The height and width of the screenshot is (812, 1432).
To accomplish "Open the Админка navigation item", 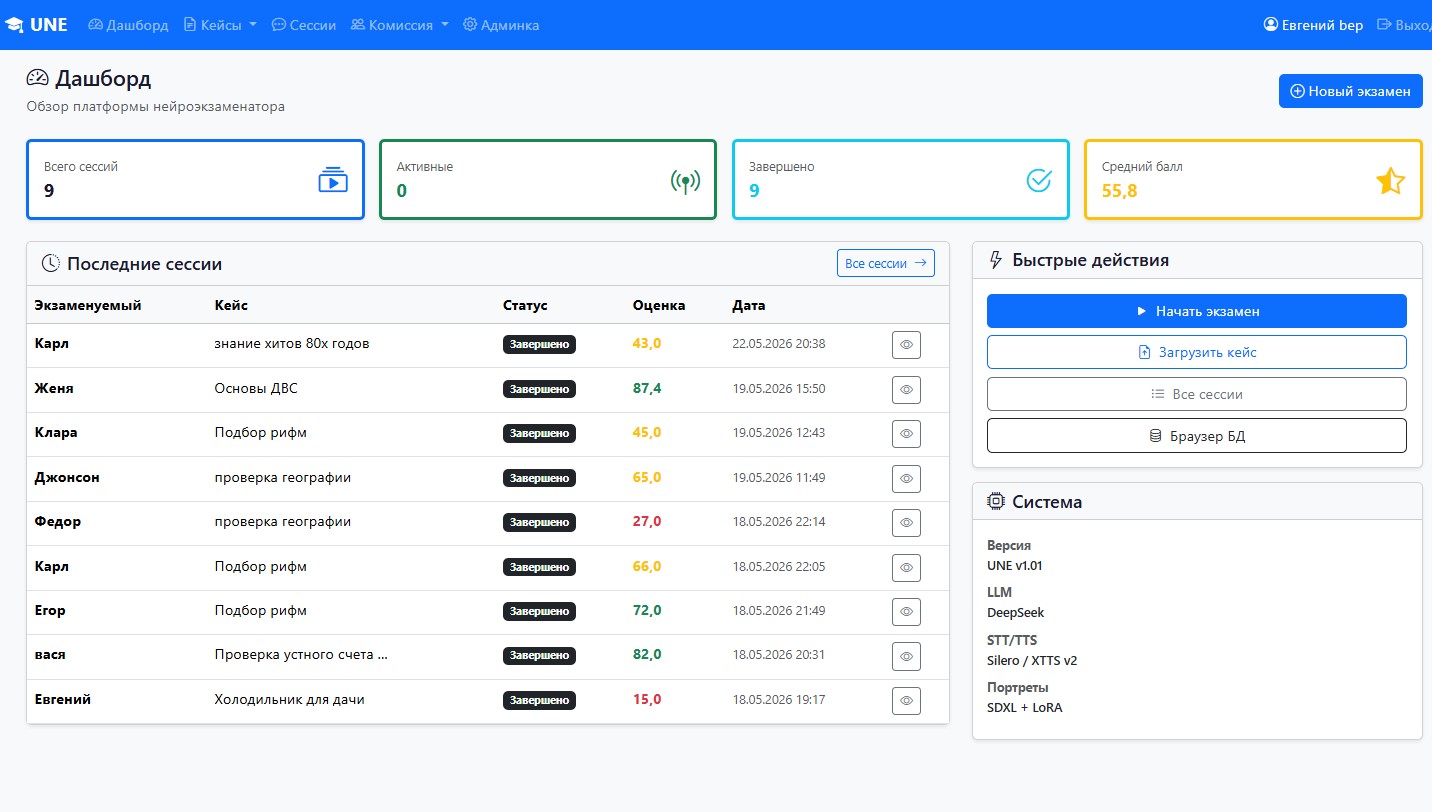I will [501, 25].
